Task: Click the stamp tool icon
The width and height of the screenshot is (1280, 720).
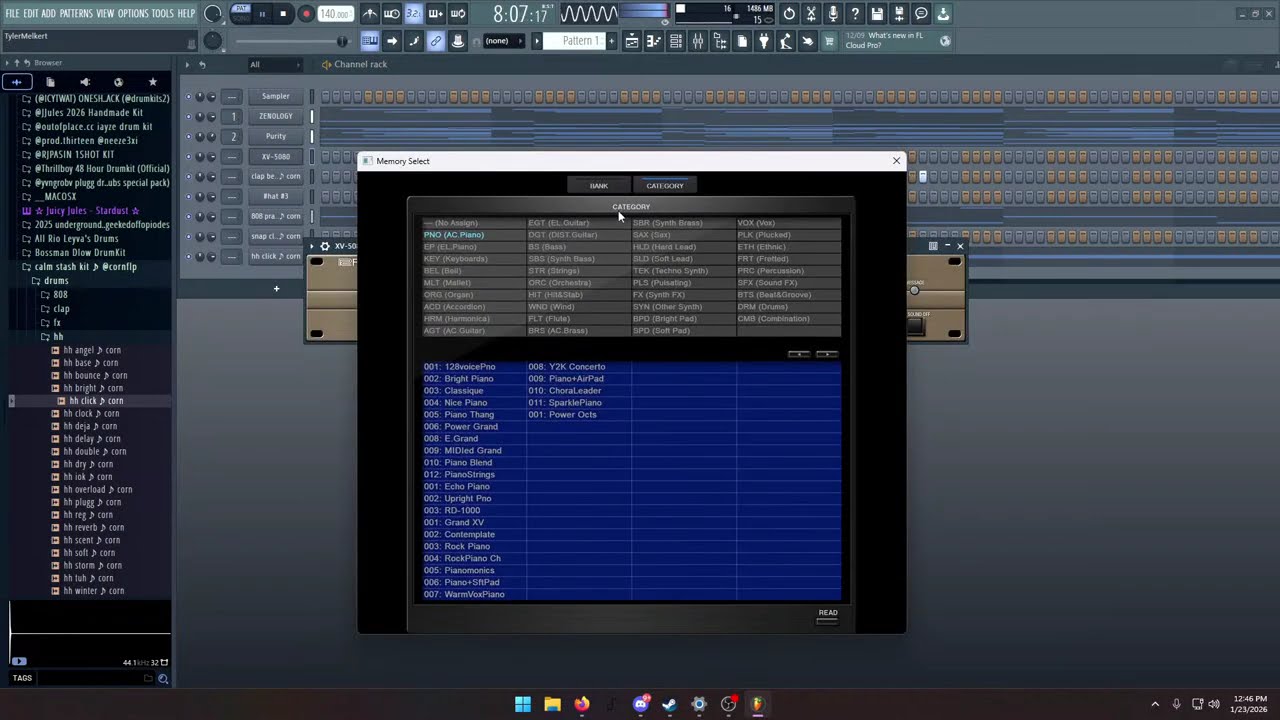Action: [x=458, y=41]
